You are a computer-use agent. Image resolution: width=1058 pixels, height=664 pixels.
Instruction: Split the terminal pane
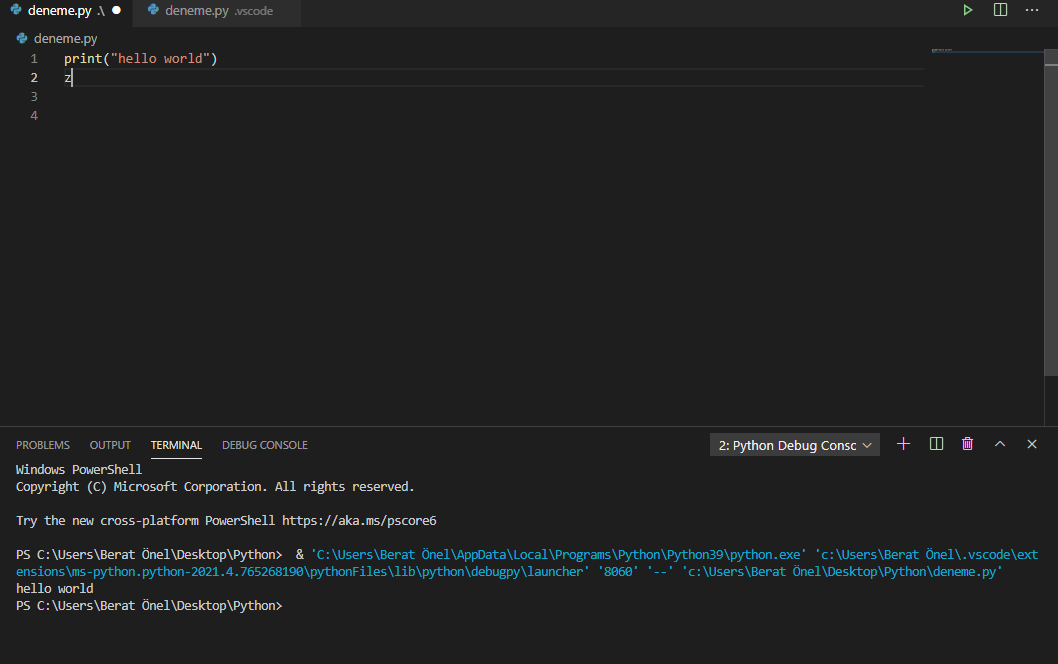coord(936,444)
